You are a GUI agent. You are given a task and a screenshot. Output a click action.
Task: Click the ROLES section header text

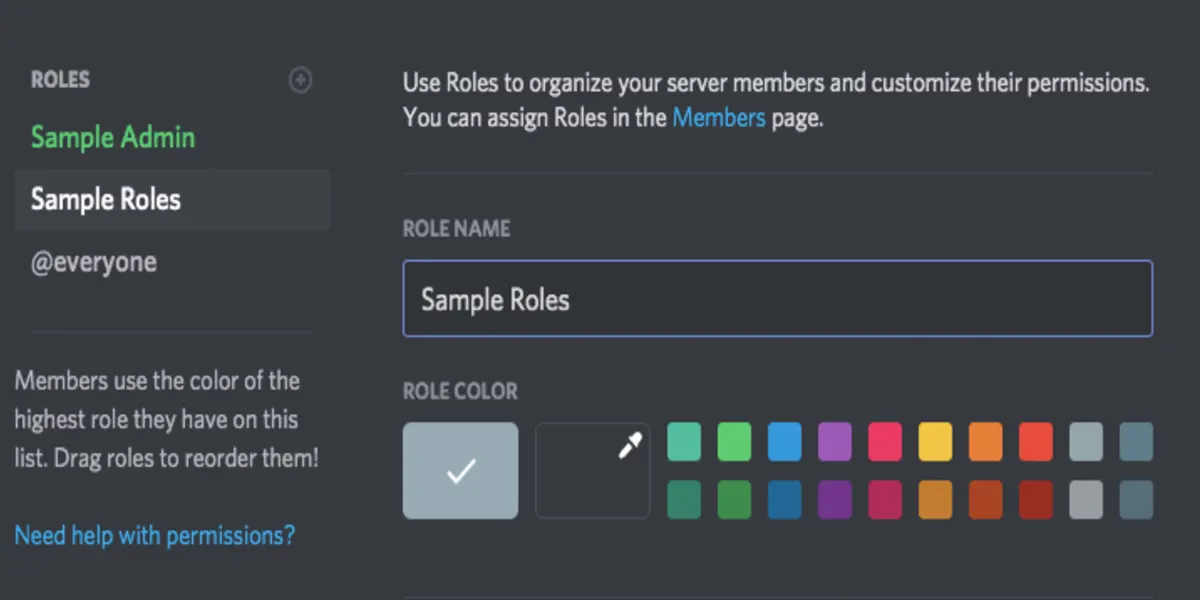click(60, 80)
